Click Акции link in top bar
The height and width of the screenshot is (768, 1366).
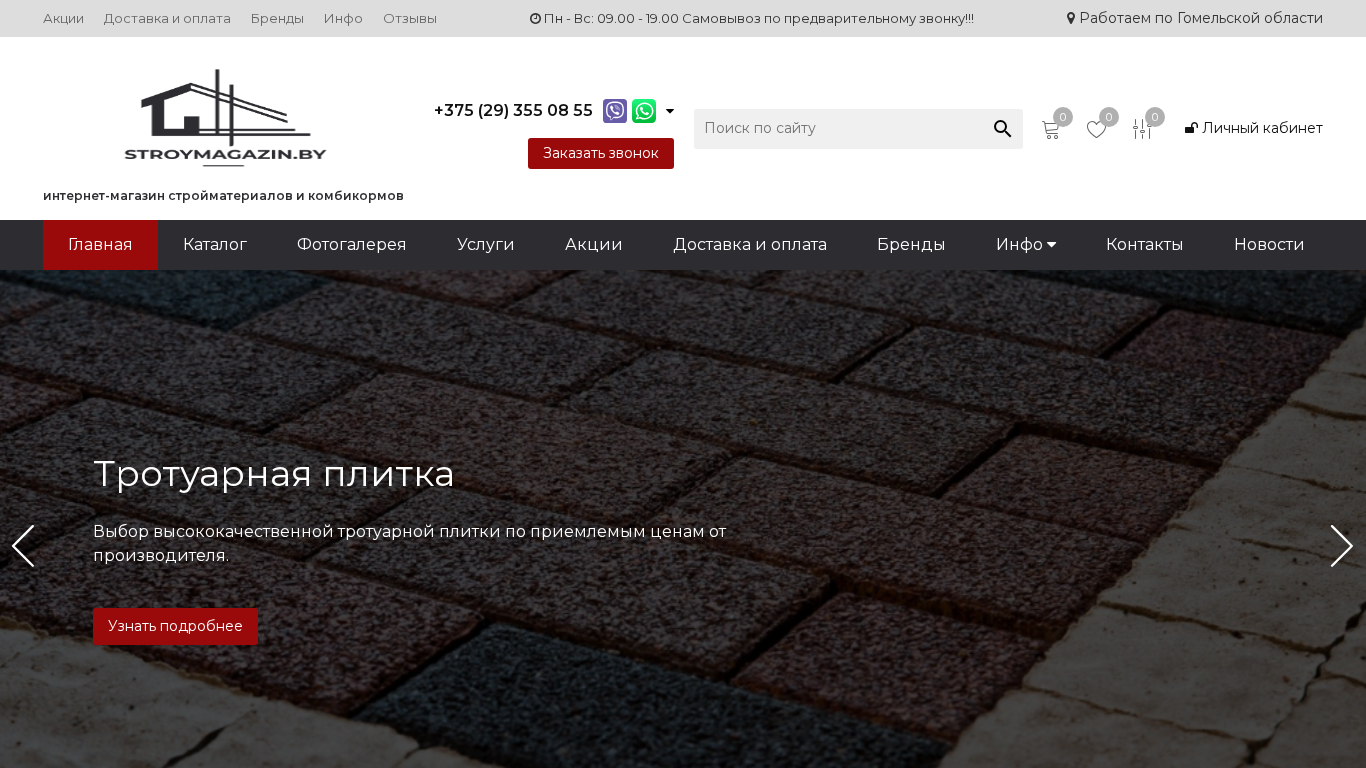coord(63,19)
